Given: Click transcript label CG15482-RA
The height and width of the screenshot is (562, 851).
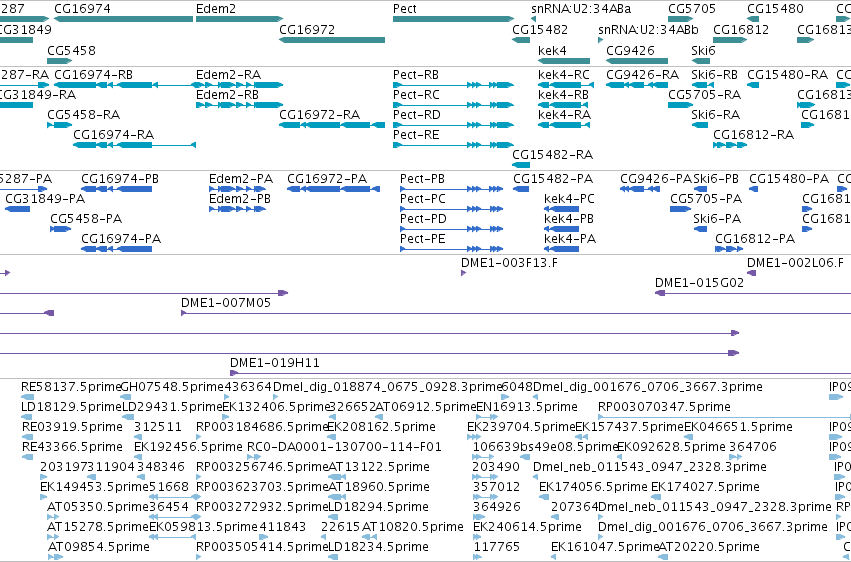Looking at the screenshot, I should [552, 155].
